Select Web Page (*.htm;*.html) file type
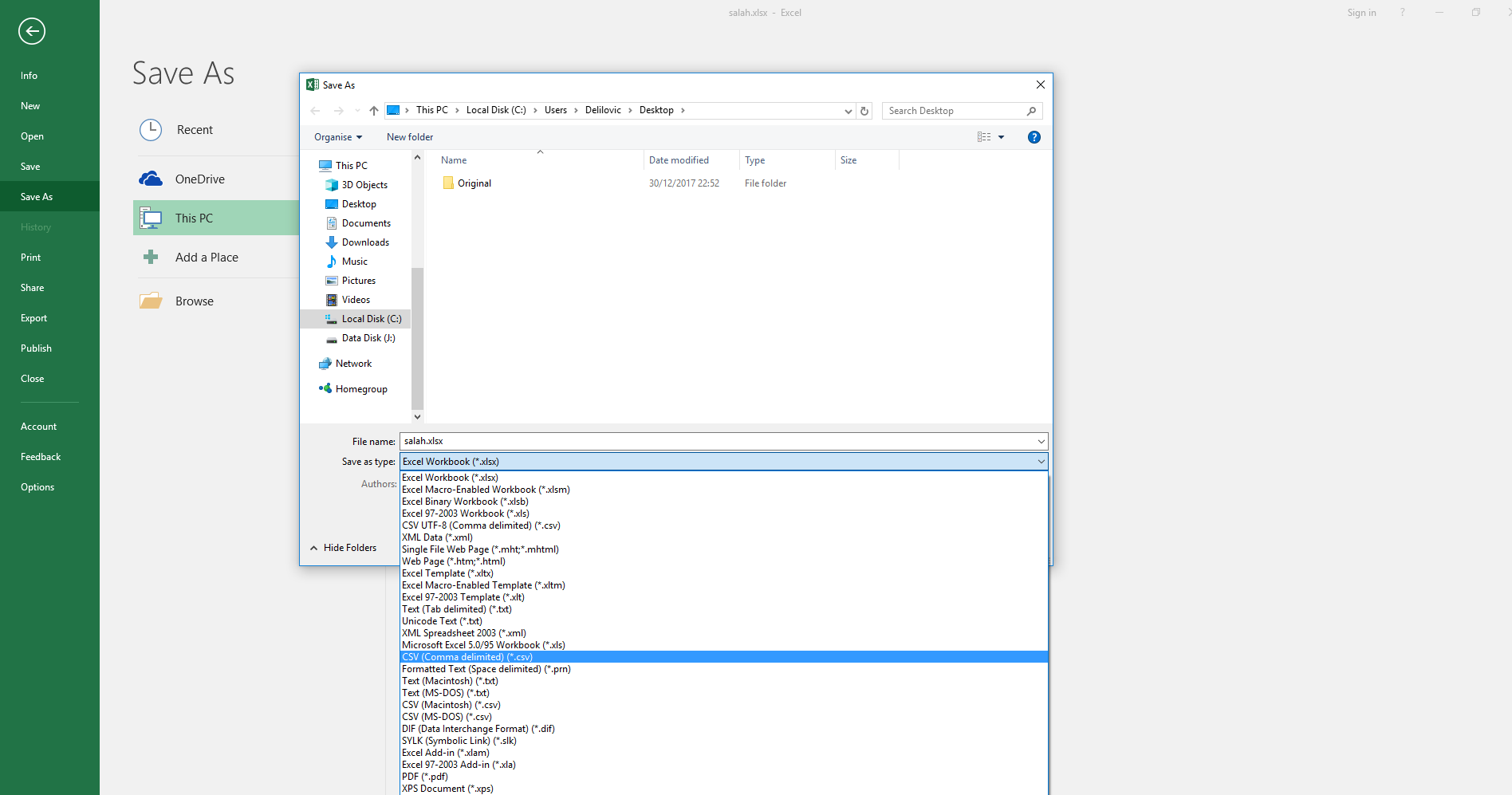The image size is (1512, 795). (723, 561)
